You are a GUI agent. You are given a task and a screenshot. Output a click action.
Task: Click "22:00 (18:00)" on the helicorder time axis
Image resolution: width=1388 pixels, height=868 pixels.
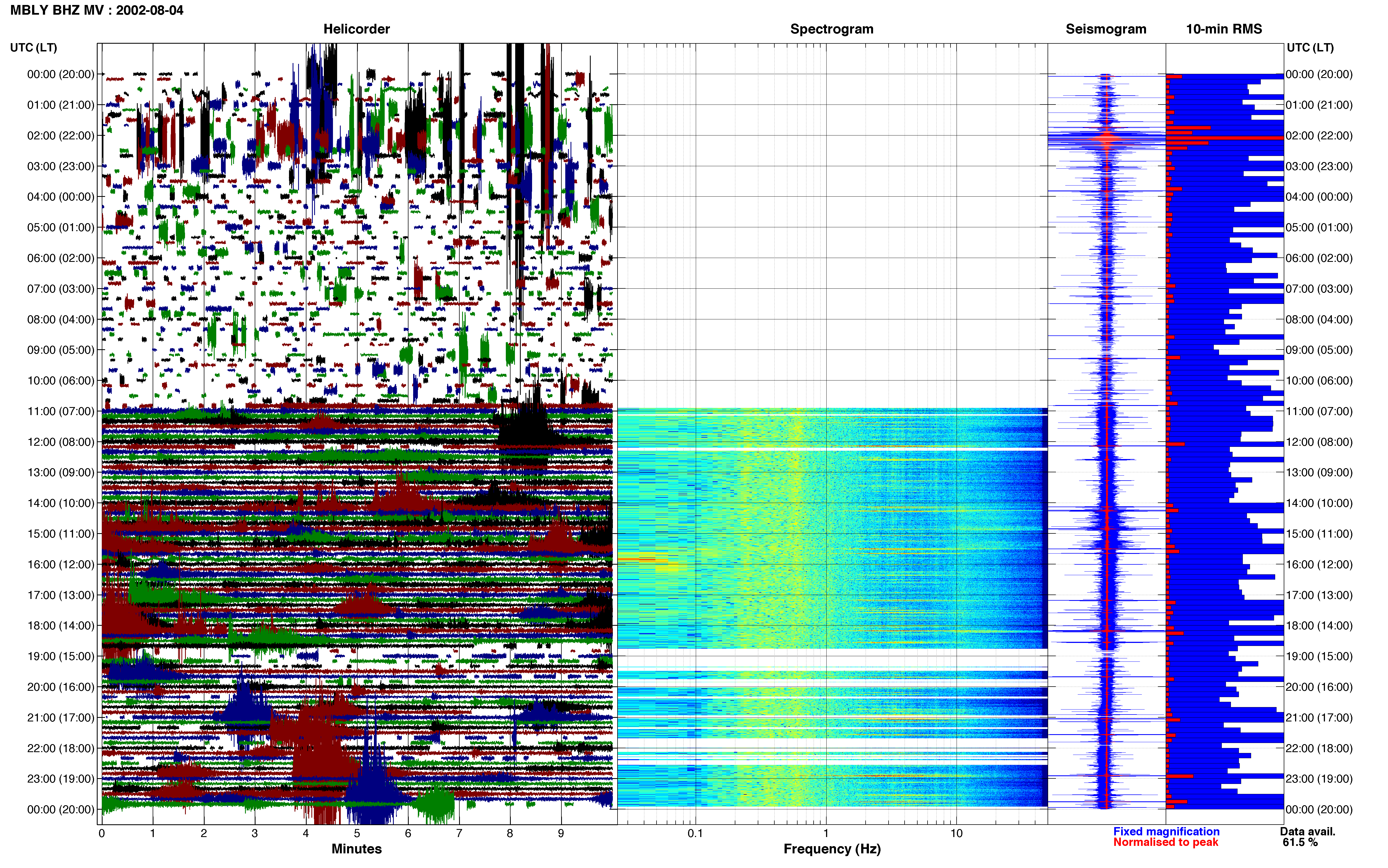point(61,748)
